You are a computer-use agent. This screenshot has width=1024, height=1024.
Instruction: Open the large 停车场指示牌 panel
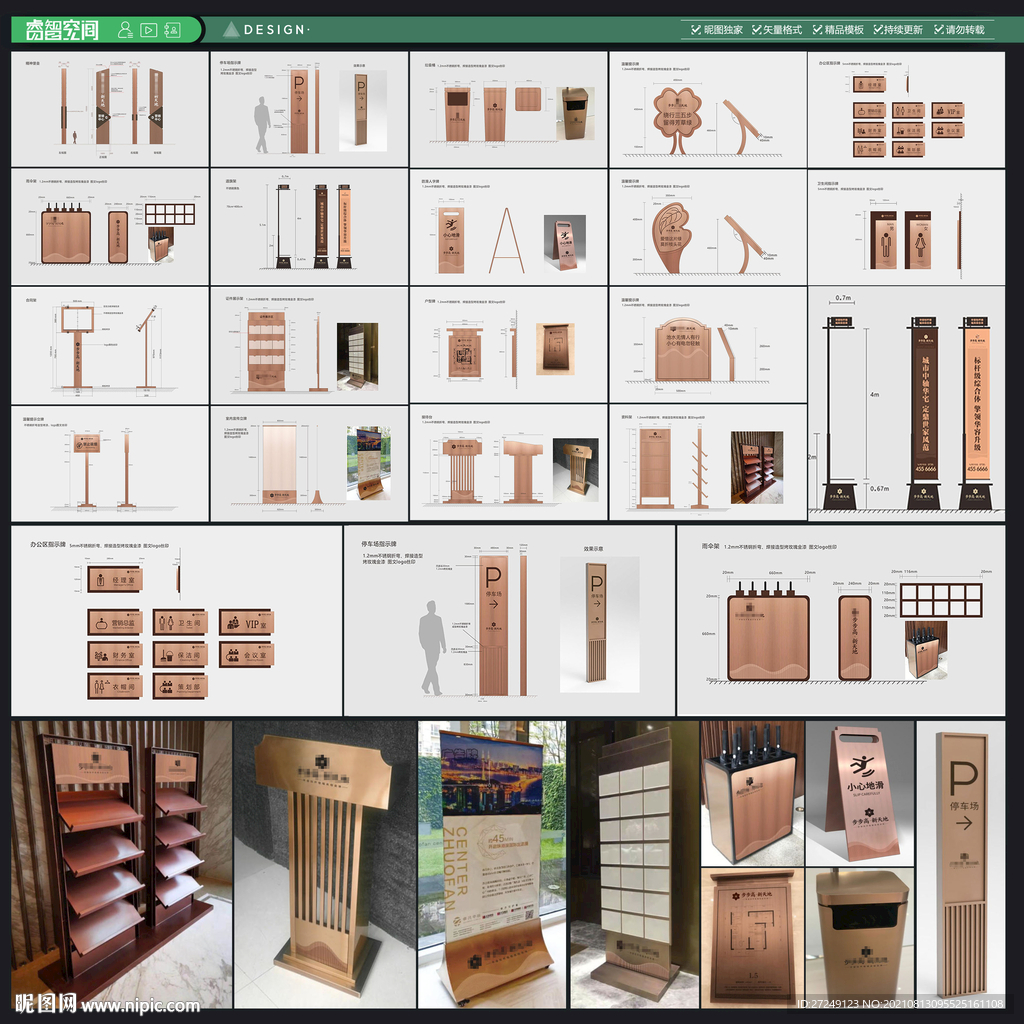coord(509,621)
